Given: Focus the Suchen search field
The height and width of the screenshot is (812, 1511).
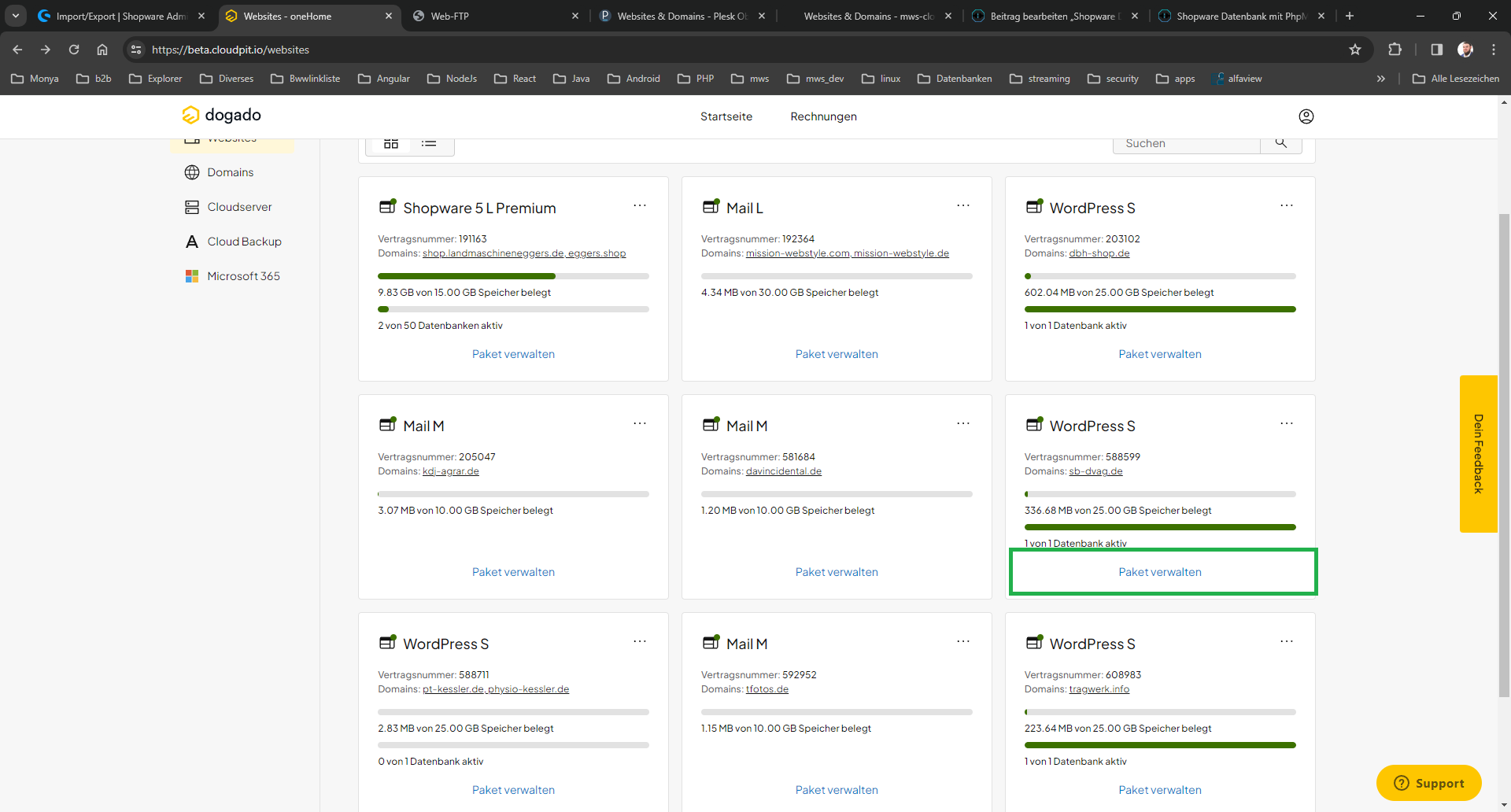Looking at the screenshot, I should click(1186, 143).
